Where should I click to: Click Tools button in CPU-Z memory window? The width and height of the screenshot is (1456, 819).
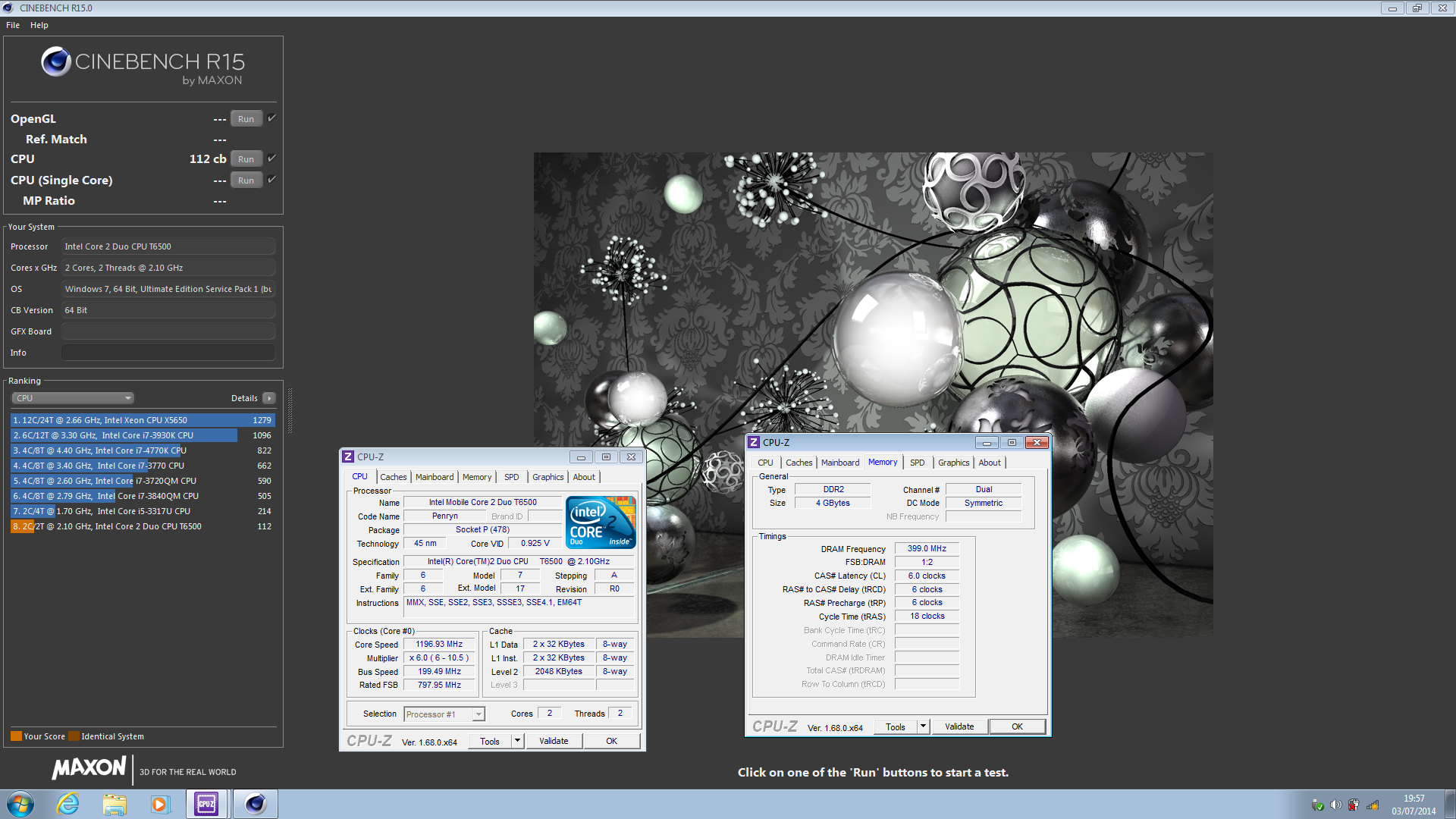coord(896,726)
